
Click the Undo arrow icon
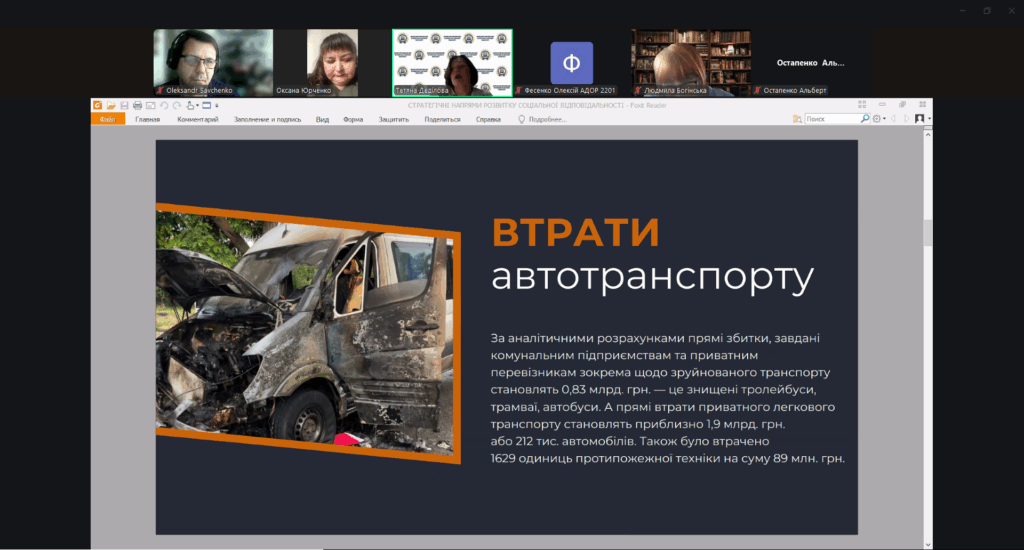pos(163,105)
